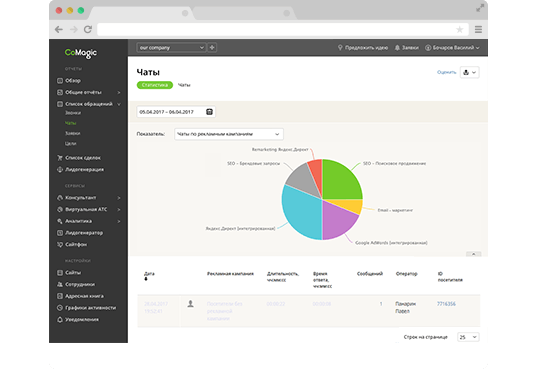Bookmark page with the star icon
This screenshot has width=537, height=369.
[x=460, y=29]
